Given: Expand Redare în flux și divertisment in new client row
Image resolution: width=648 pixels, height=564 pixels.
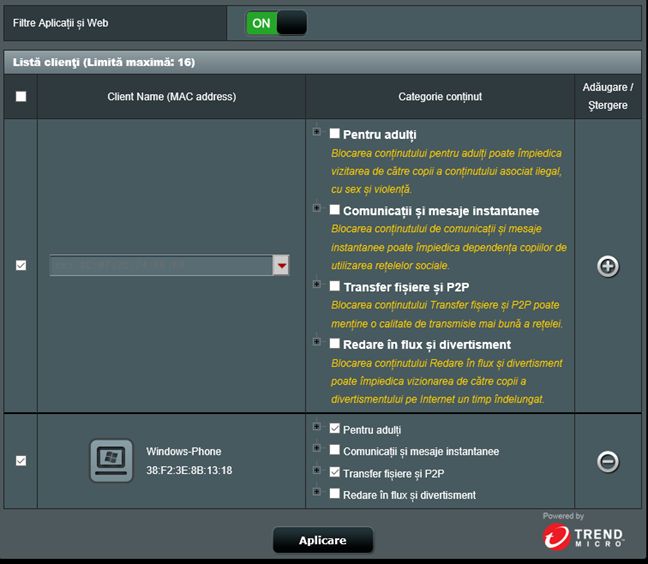Looking at the screenshot, I should (317, 342).
